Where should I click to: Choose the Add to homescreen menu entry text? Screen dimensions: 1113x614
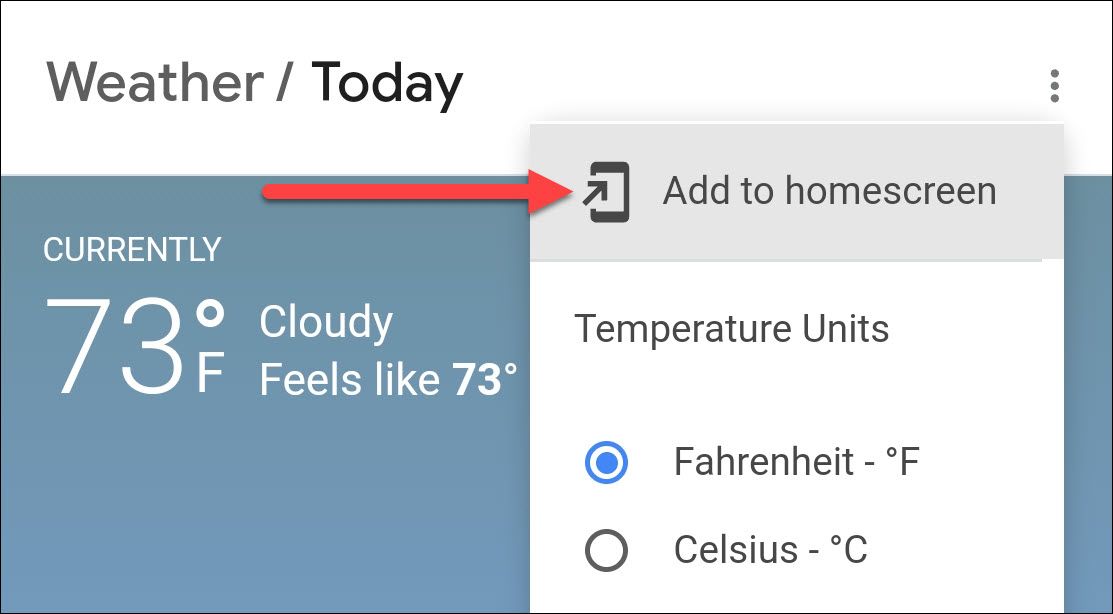click(x=829, y=191)
